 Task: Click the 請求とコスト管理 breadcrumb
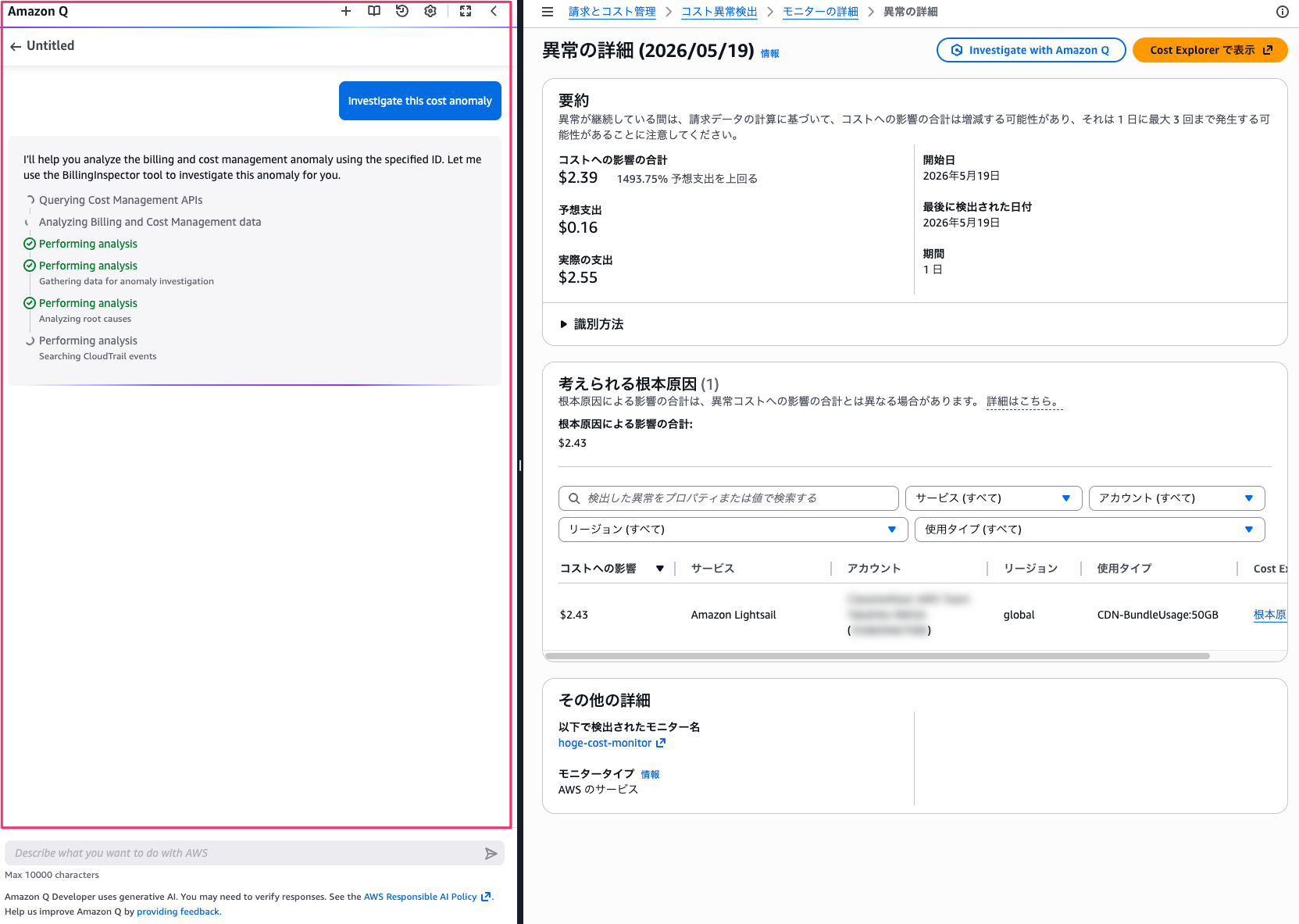click(612, 12)
